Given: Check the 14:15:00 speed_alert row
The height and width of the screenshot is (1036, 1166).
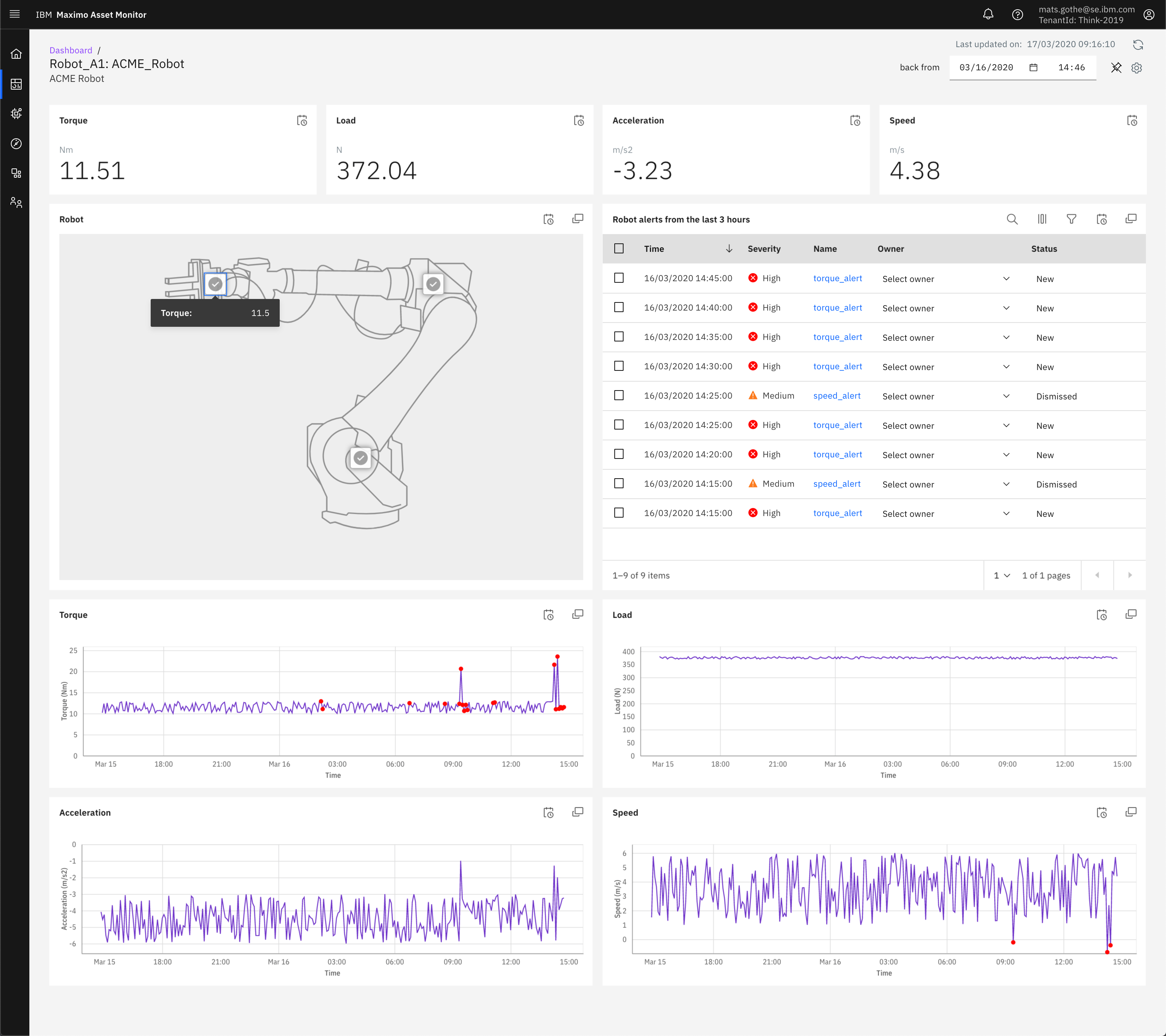Looking at the screenshot, I should (619, 483).
